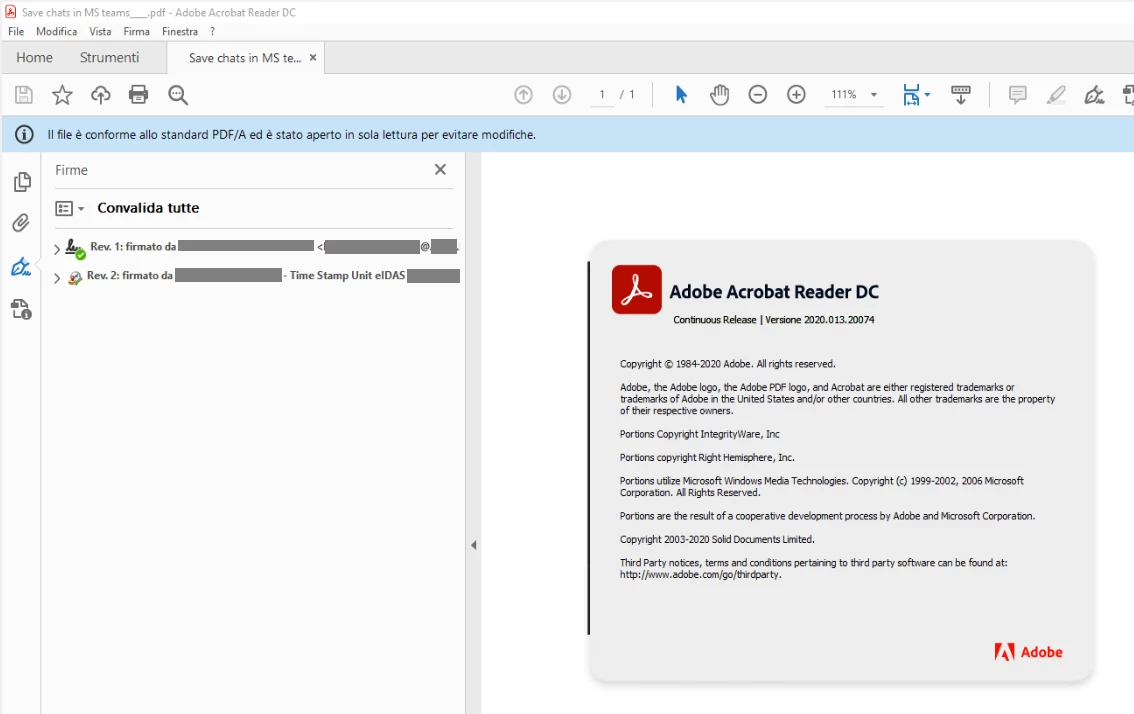Screen dimensions: 1134x714
Task: Switch to the Home tab
Action: 34,57
